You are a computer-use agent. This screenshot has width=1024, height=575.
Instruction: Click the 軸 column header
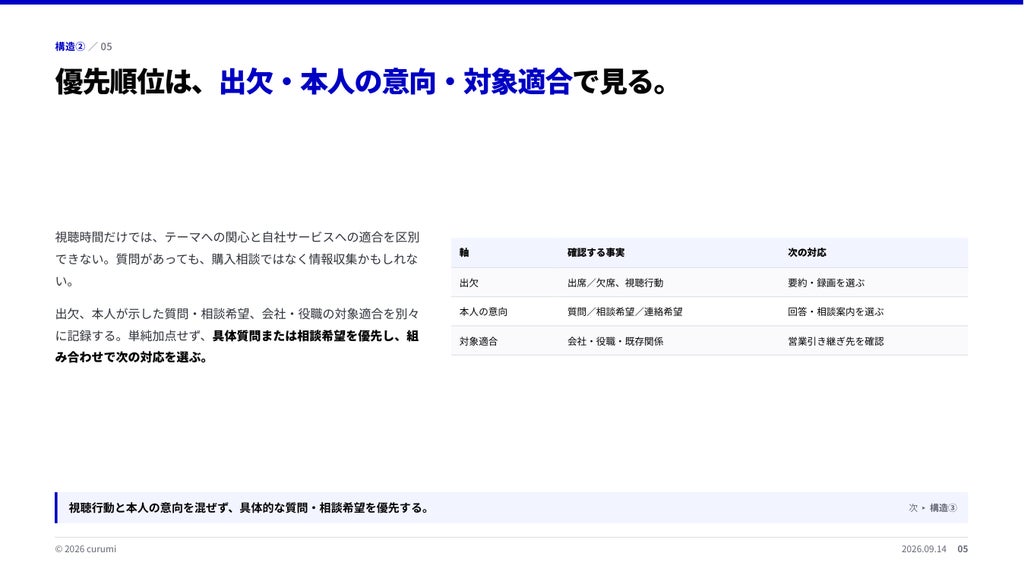tap(464, 253)
